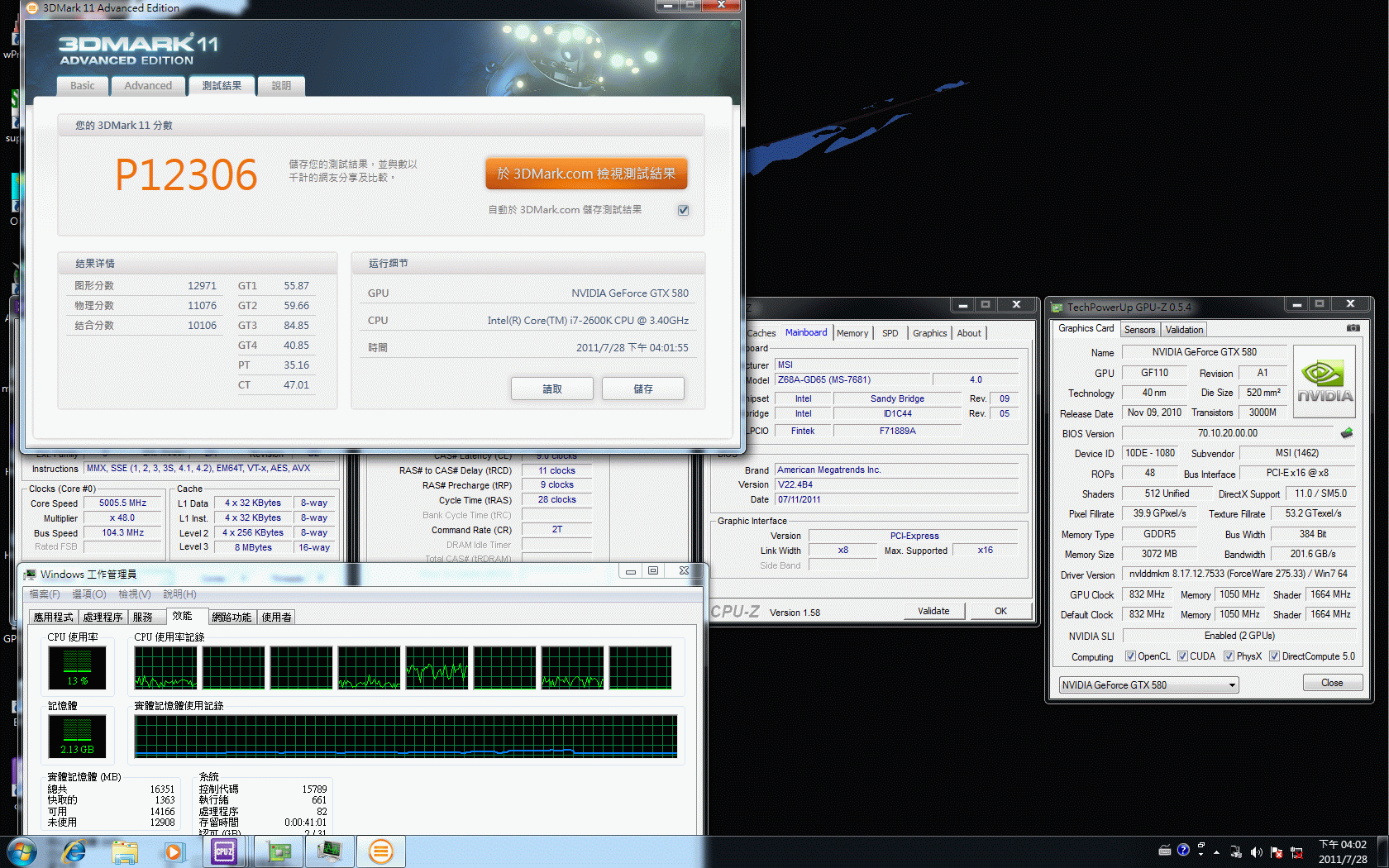Click the Validate button in CPU-Z
1389x868 pixels.
[933, 611]
